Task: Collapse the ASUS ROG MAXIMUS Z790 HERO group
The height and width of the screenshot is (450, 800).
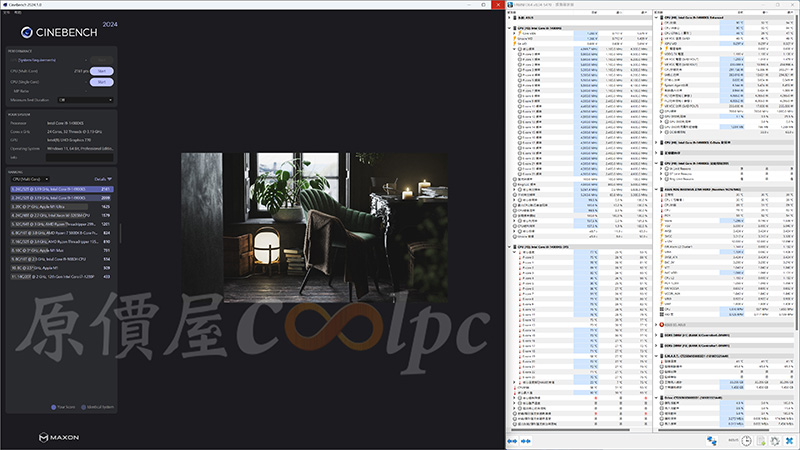Action: tap(656, 189)
